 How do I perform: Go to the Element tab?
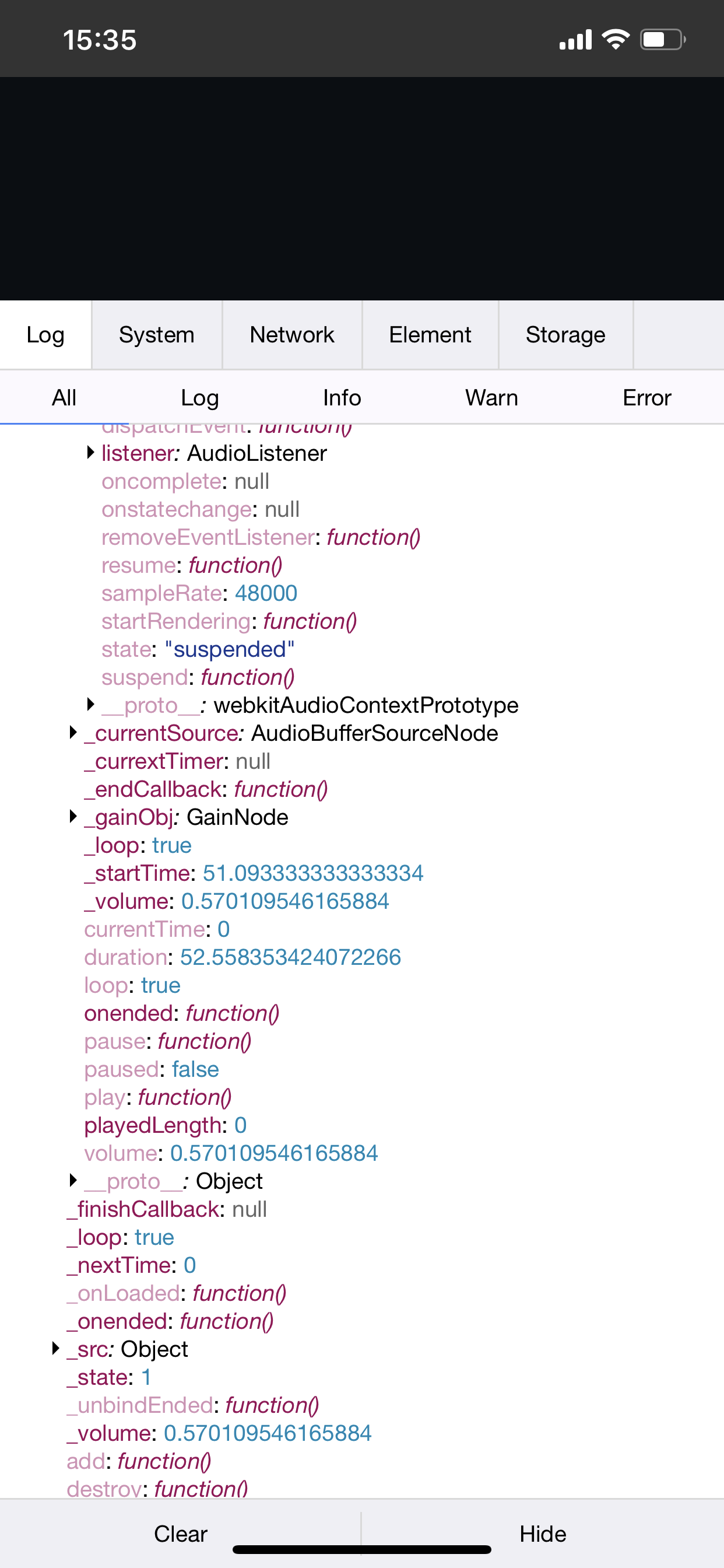(430, 335)
